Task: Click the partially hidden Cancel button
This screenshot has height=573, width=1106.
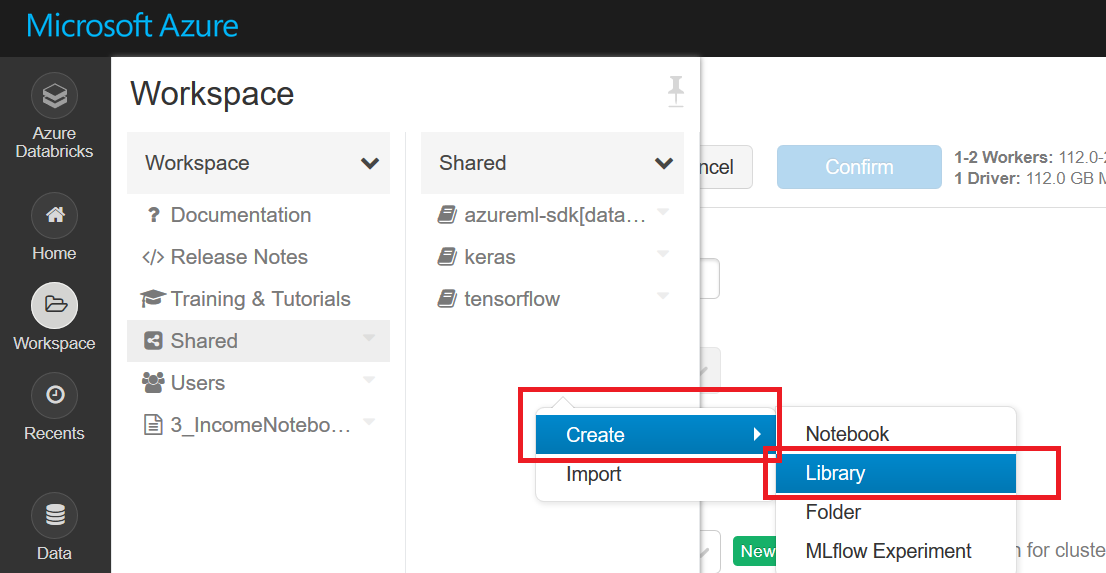Action: coord(726,167)
